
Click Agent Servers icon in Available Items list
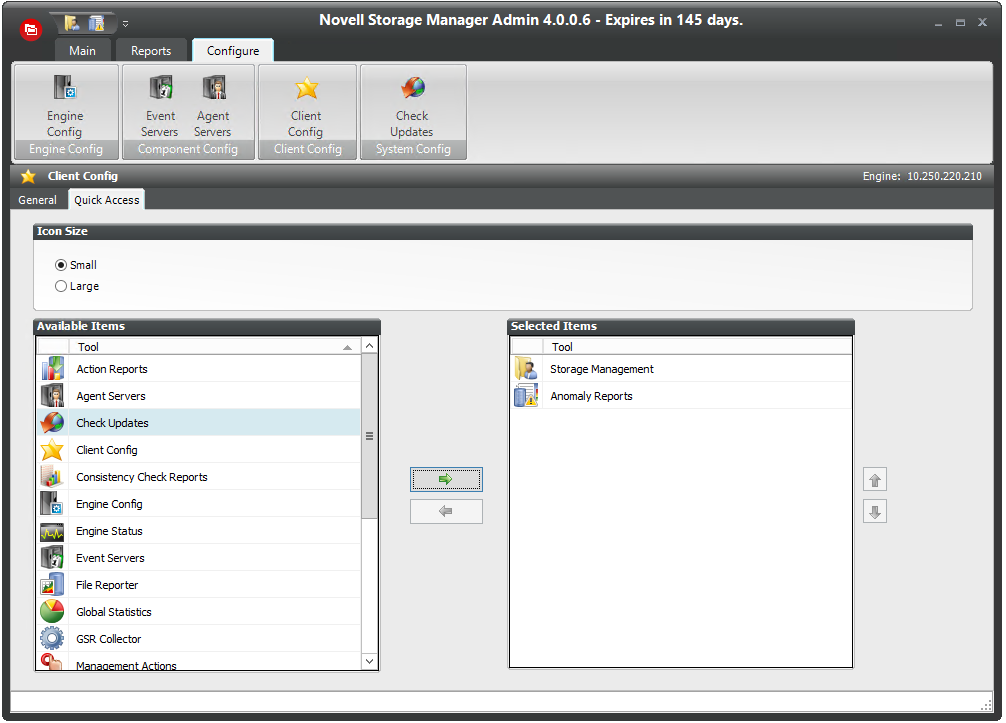pos(52,396)
